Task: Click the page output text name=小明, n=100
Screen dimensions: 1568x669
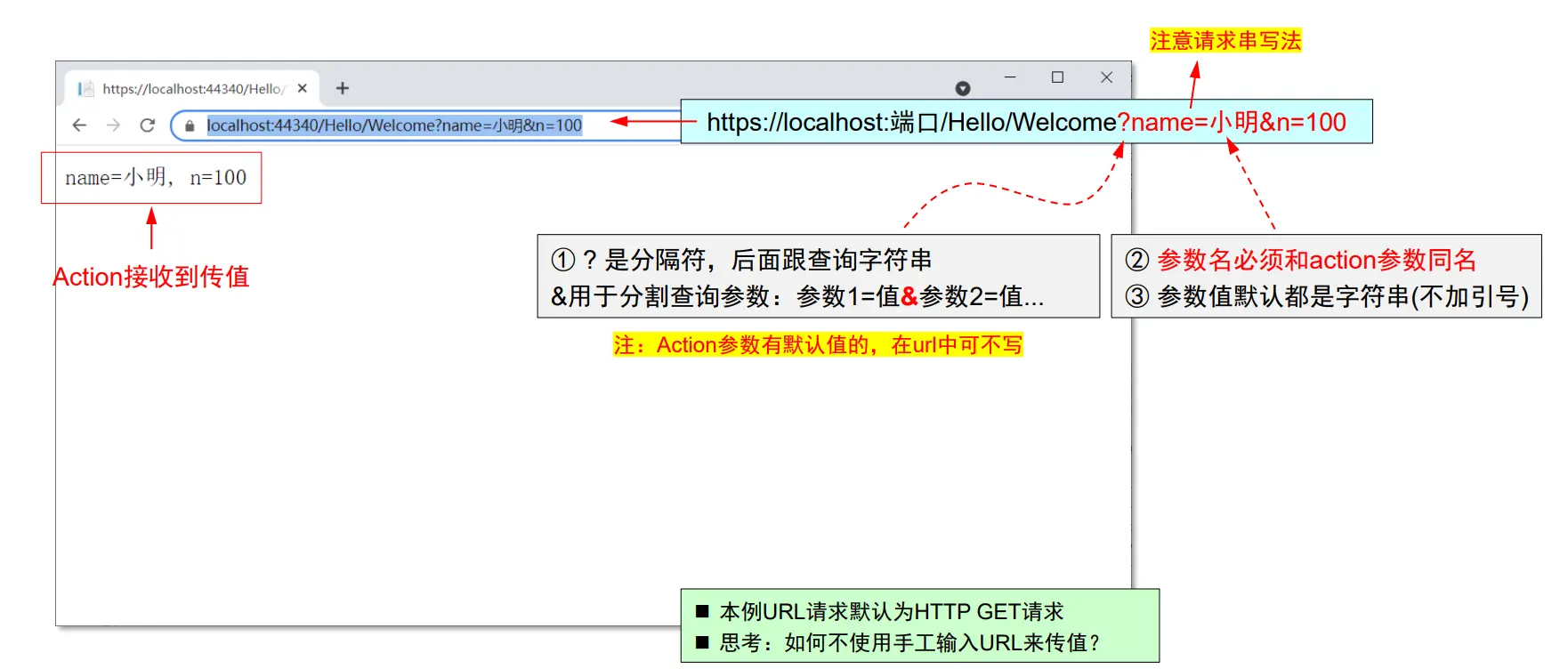Action: click(x=156, y=178)
